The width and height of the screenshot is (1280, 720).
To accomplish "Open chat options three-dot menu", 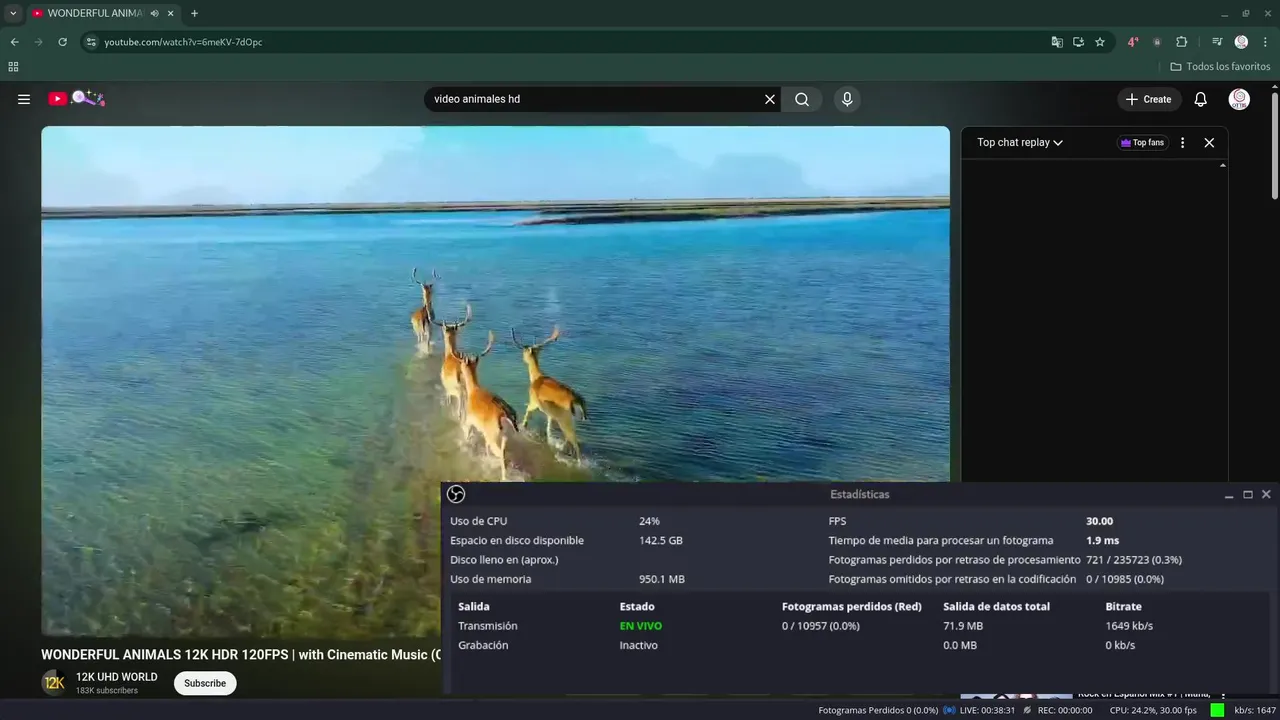I will pyautogui.click(x=1182, y=142).
